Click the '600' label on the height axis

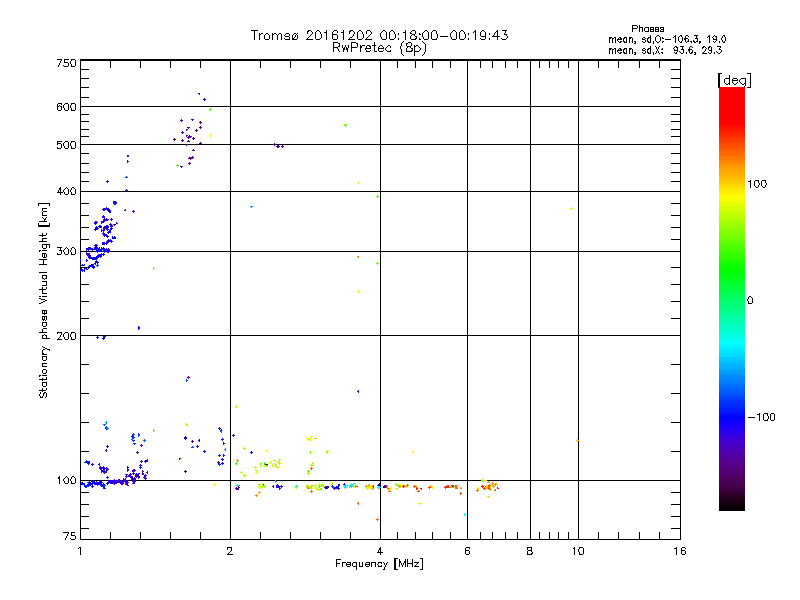pyautogui.click(x=66, y=107)
